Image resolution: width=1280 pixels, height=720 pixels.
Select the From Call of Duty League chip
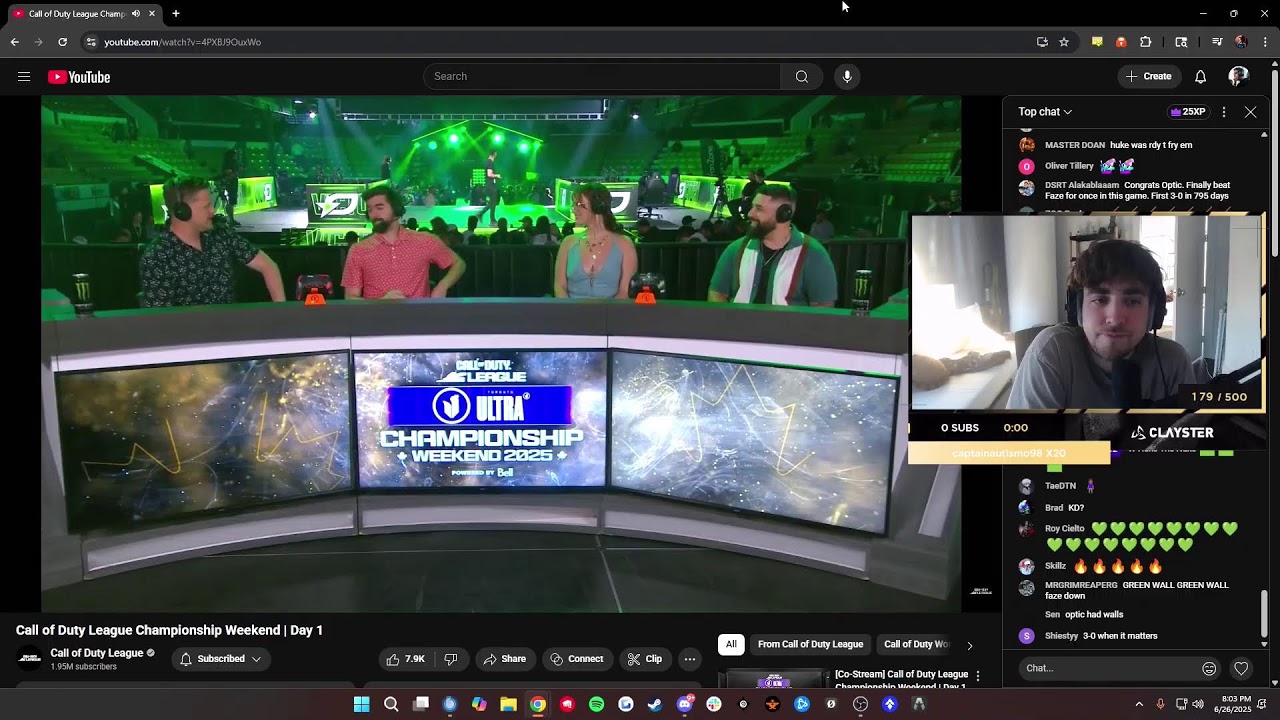810,645
